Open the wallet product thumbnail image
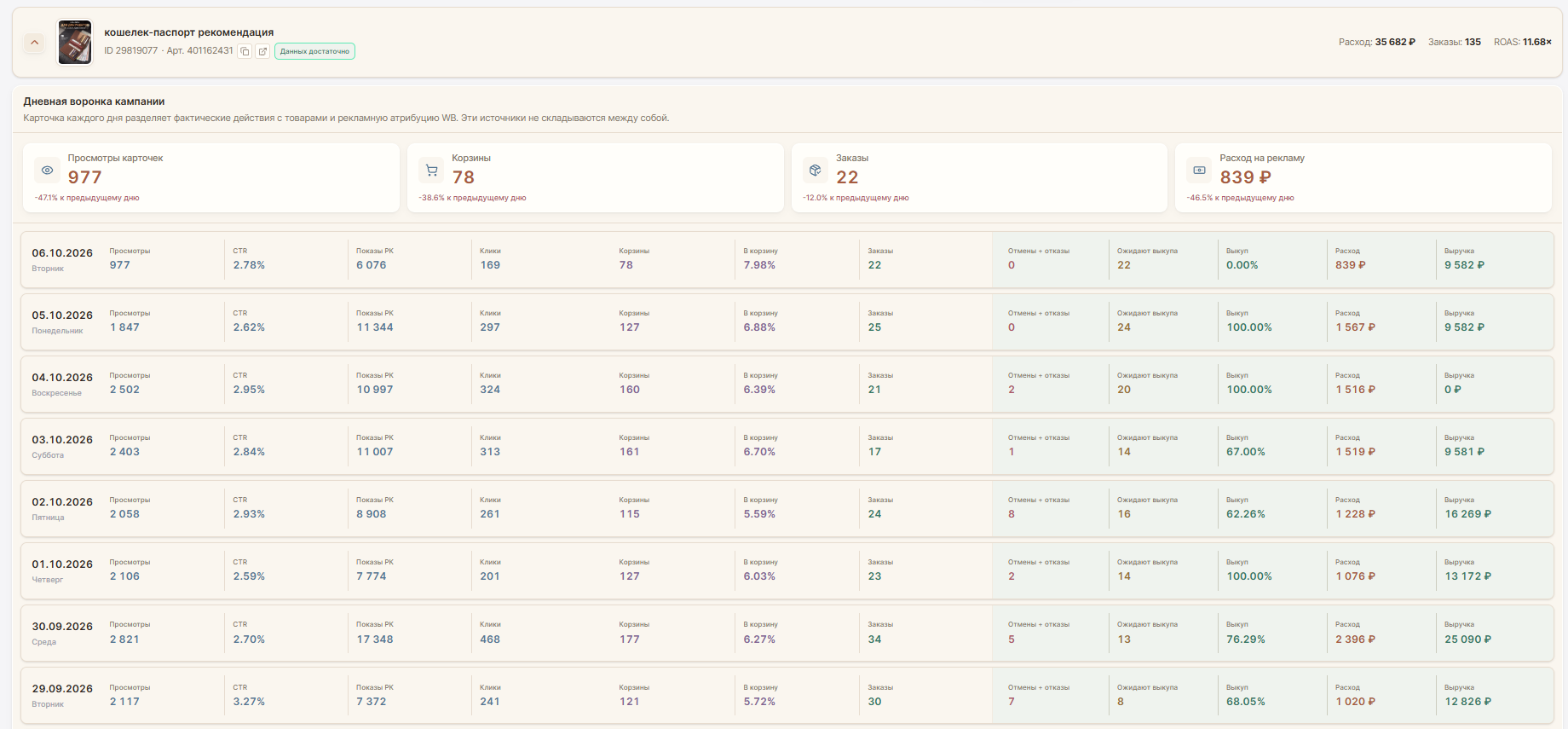The width and height of the screenshot is (1568, 729). (75, 42)
